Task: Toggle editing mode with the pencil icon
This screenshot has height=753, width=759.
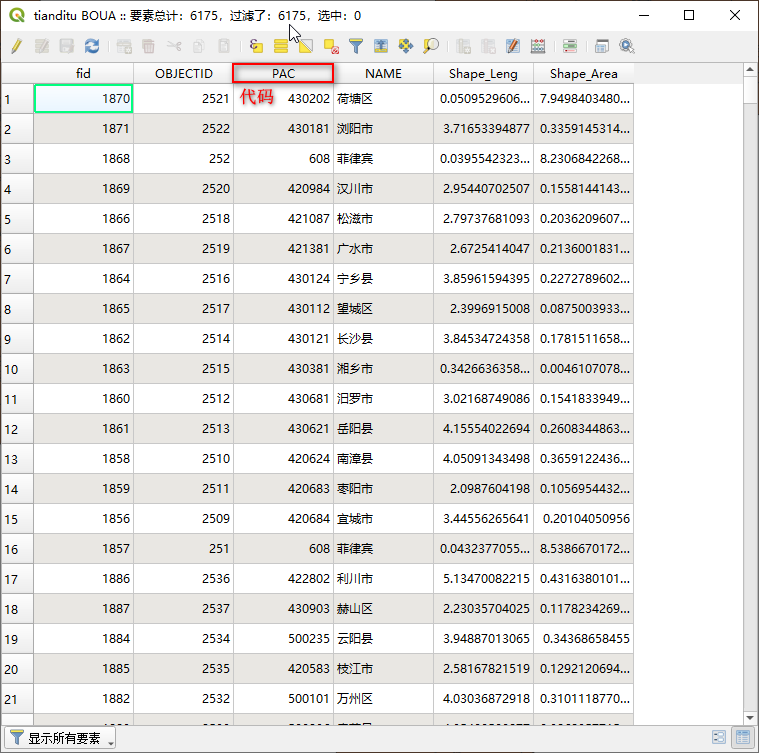Action: [x=16, y=46]
